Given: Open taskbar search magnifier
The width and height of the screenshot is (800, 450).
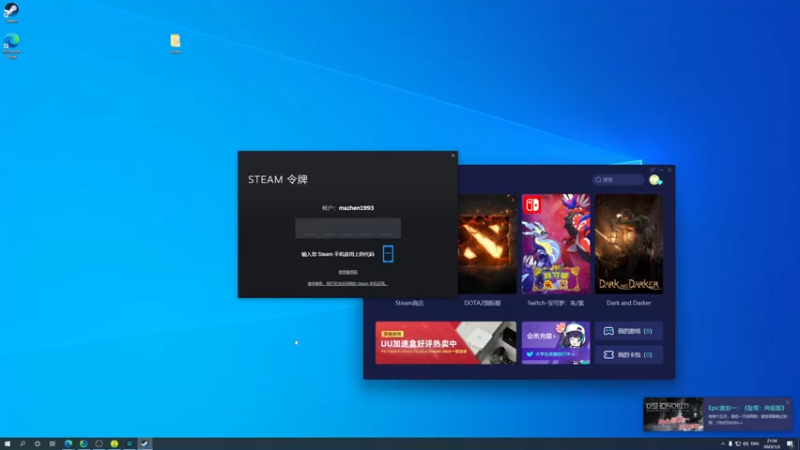Looking at the screenshot, I should click(x=22, y=444).
